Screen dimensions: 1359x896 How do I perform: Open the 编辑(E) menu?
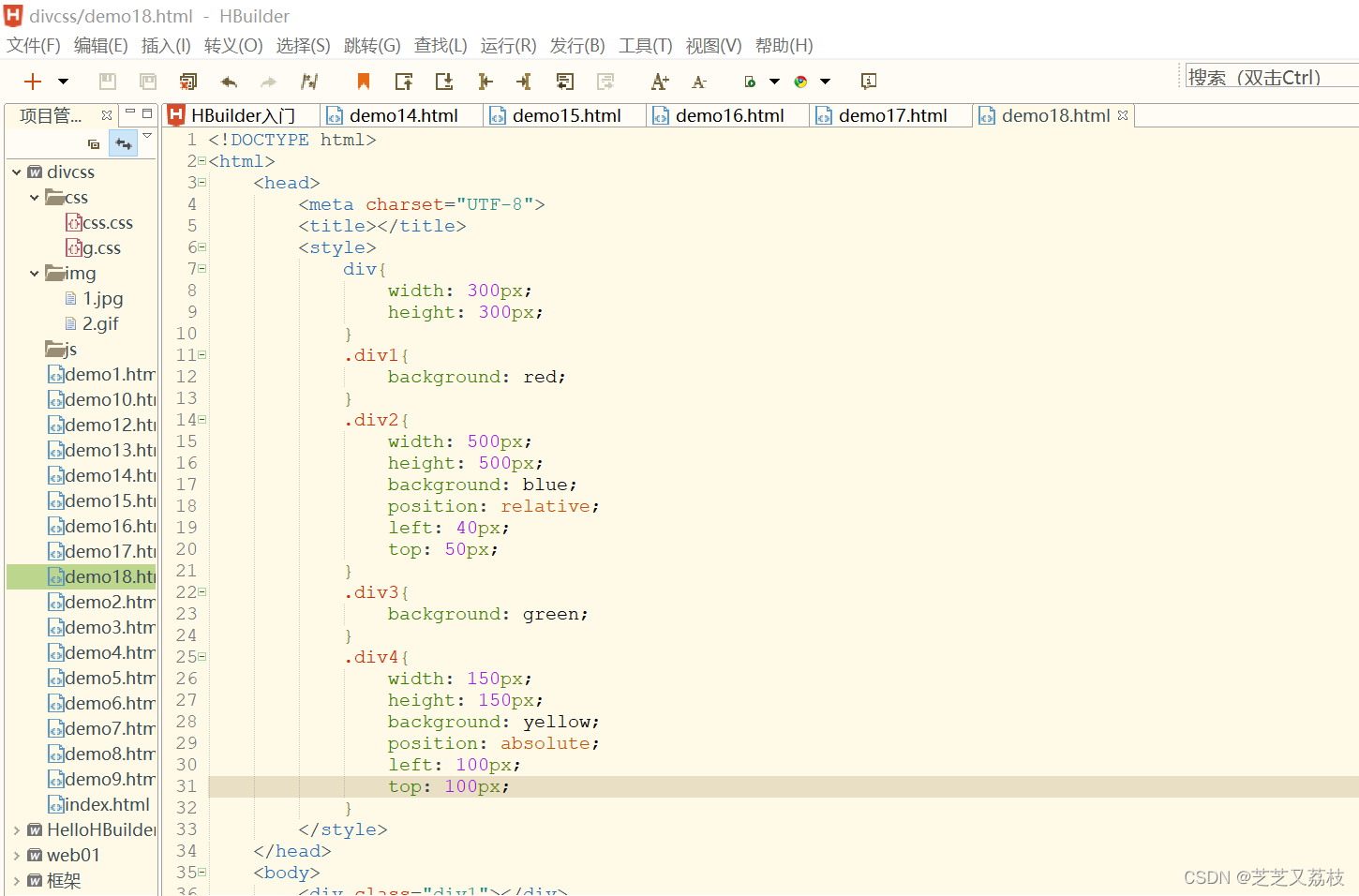click(100, 46)
